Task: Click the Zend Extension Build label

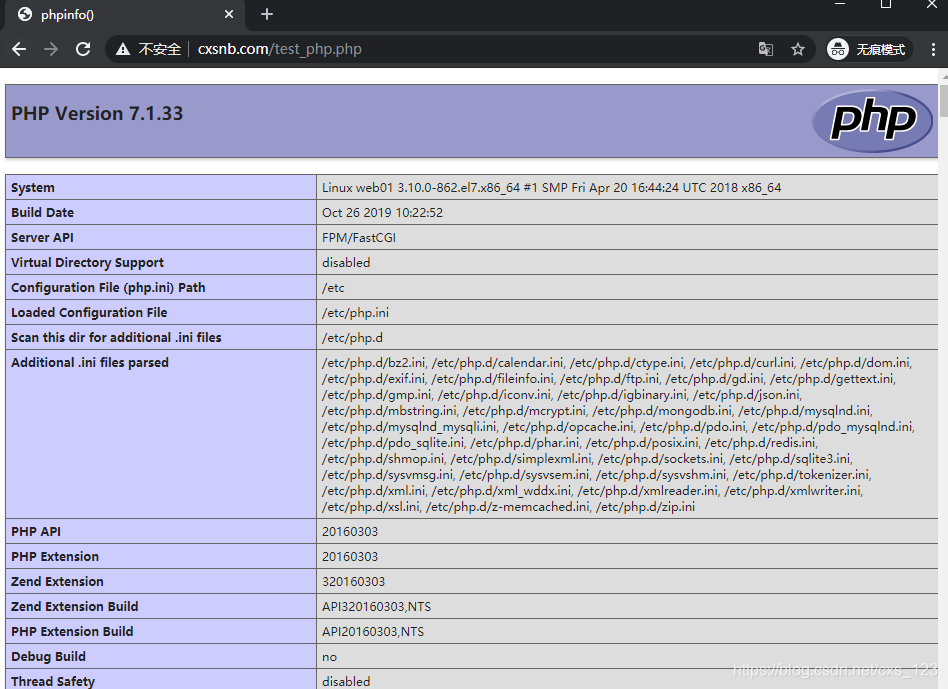Action: coord(74,606)
